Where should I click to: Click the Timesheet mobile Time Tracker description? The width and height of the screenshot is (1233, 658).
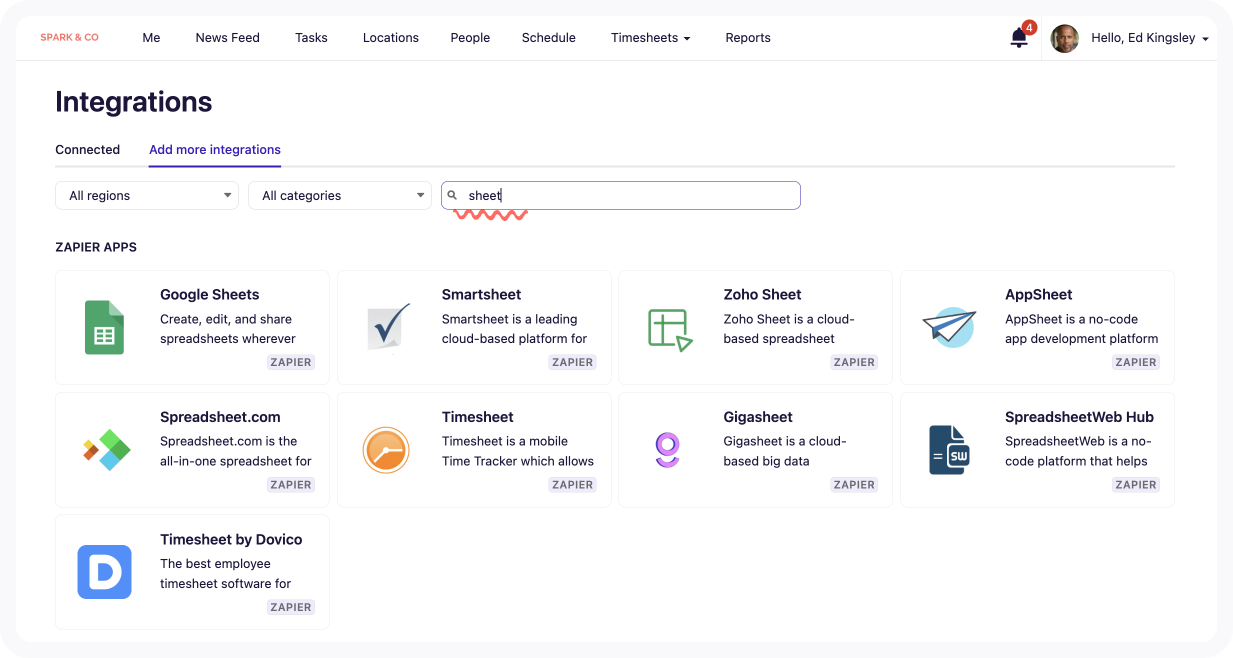(x=518, y=451)
